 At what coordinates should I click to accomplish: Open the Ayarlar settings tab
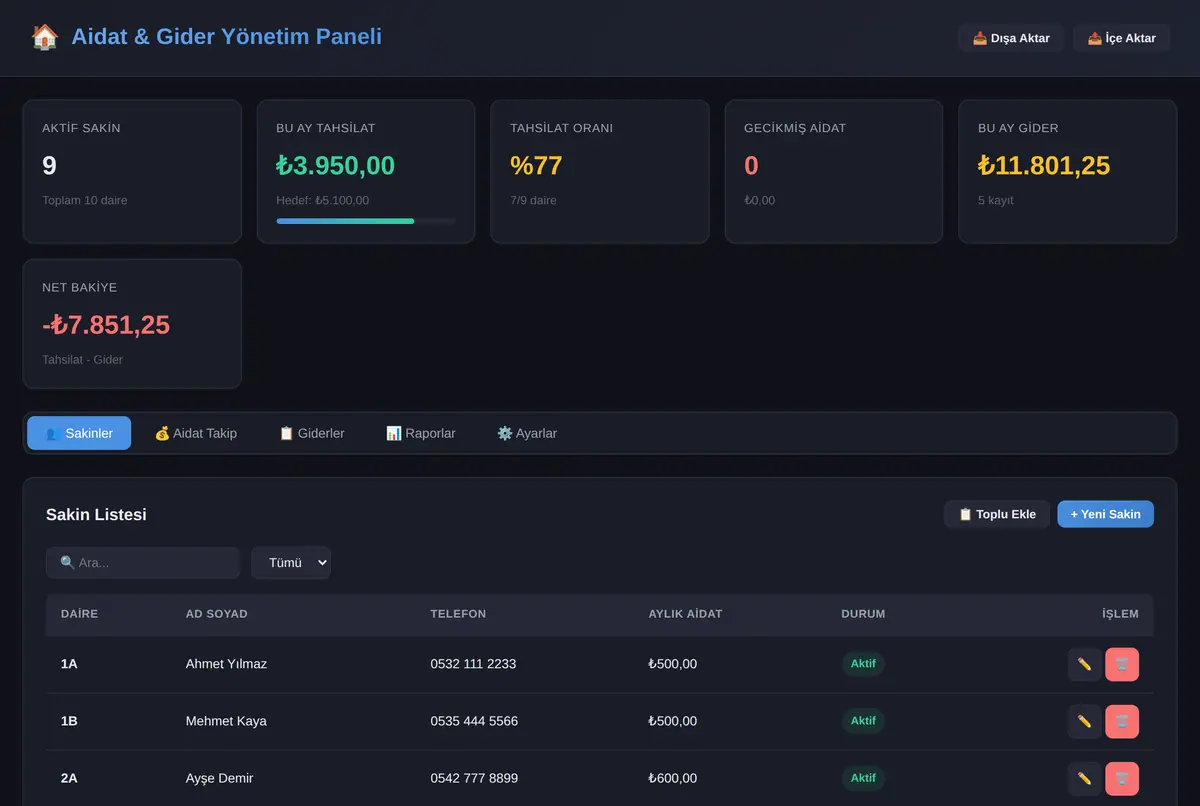[527, 433]
